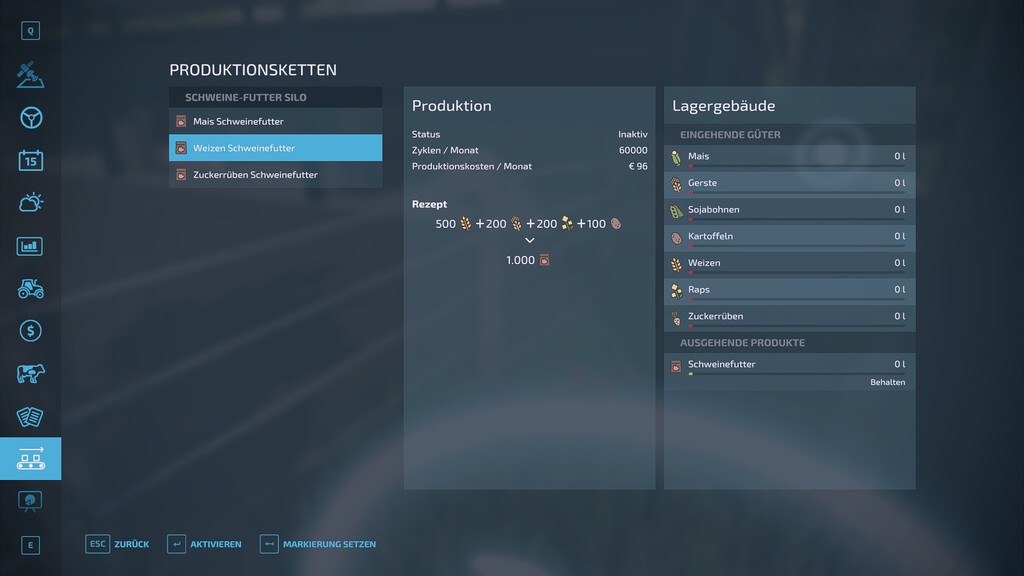The width and height of the screenshot is (1024, 576).
Task: Click the potato ingredient icon in recipe
Action: click(616, 224)
